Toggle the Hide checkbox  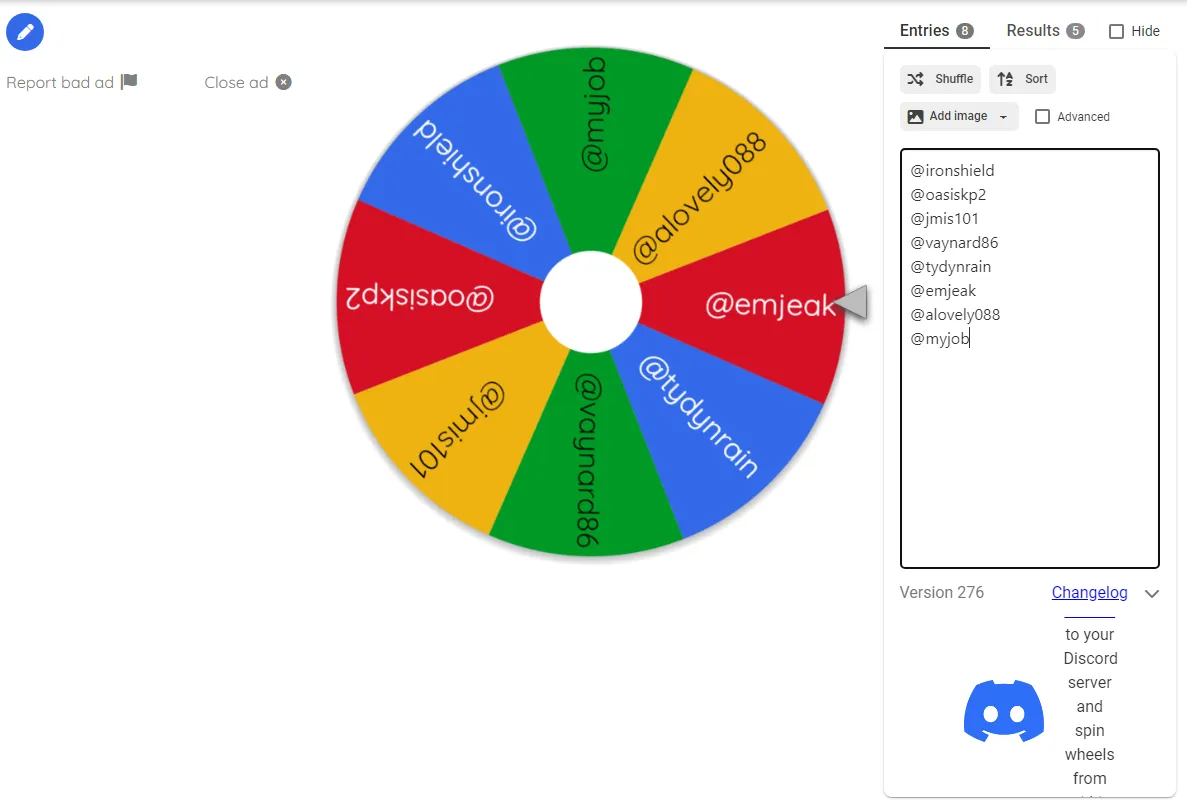pyautogui.click(x=1116, y=31)
